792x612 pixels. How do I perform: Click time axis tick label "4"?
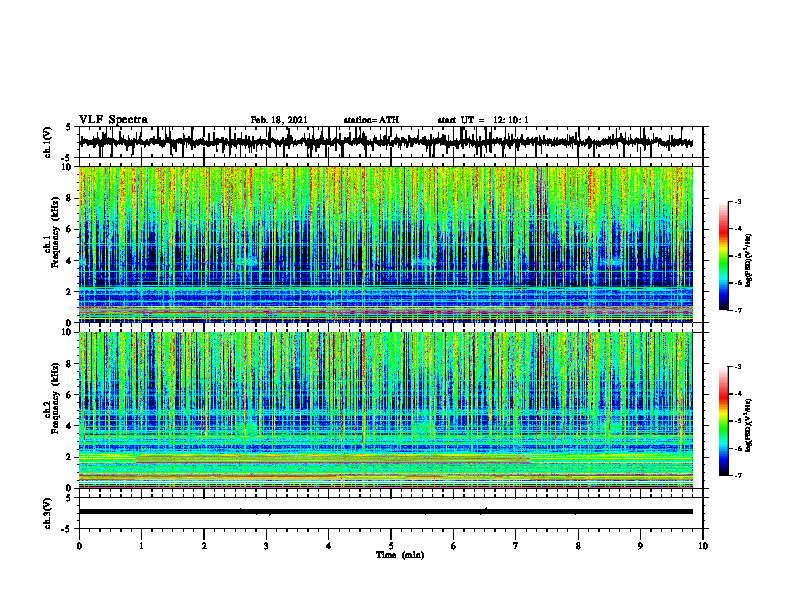329,546
